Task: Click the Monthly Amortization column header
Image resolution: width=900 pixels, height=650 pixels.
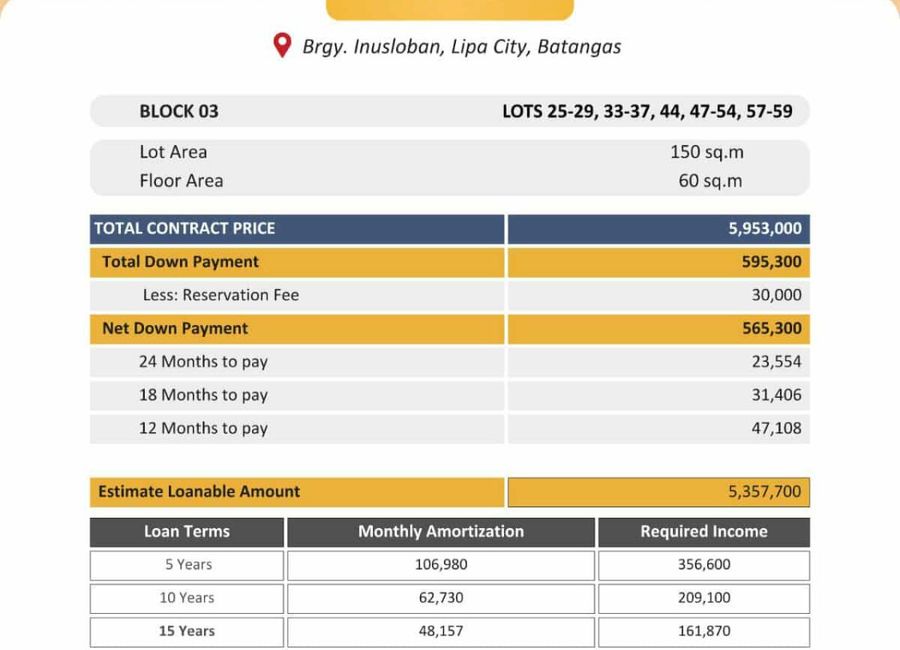Action: tap(441, 532)
